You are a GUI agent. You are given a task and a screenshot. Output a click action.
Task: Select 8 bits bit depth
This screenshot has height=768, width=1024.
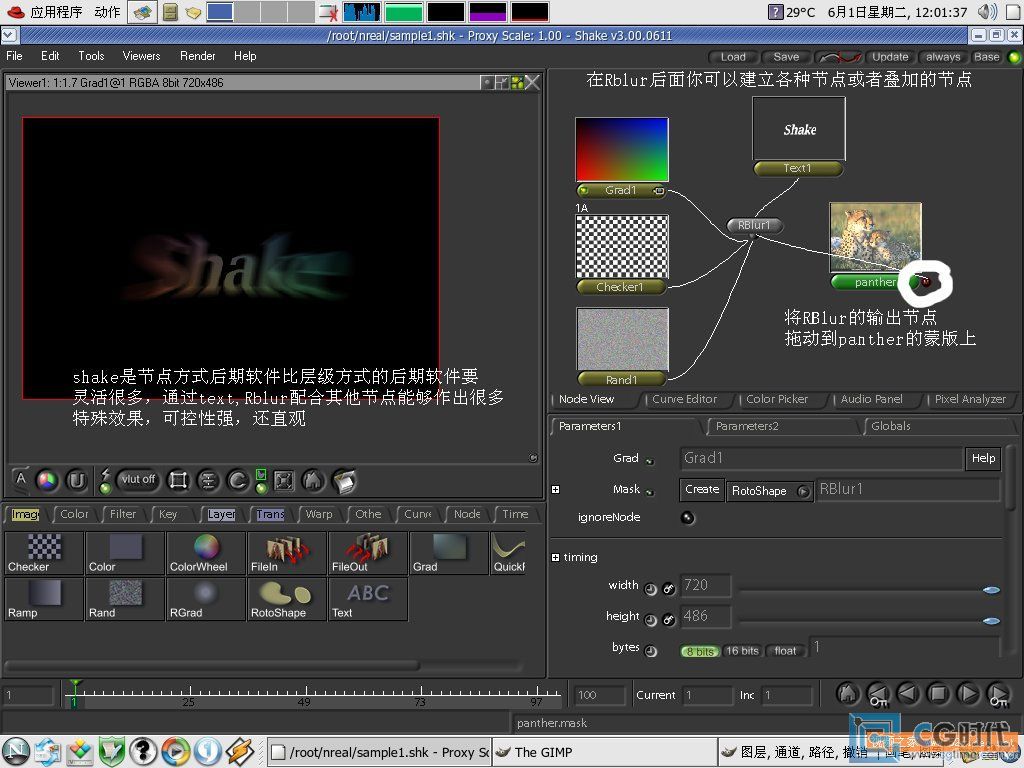click(x=700, y=651)
